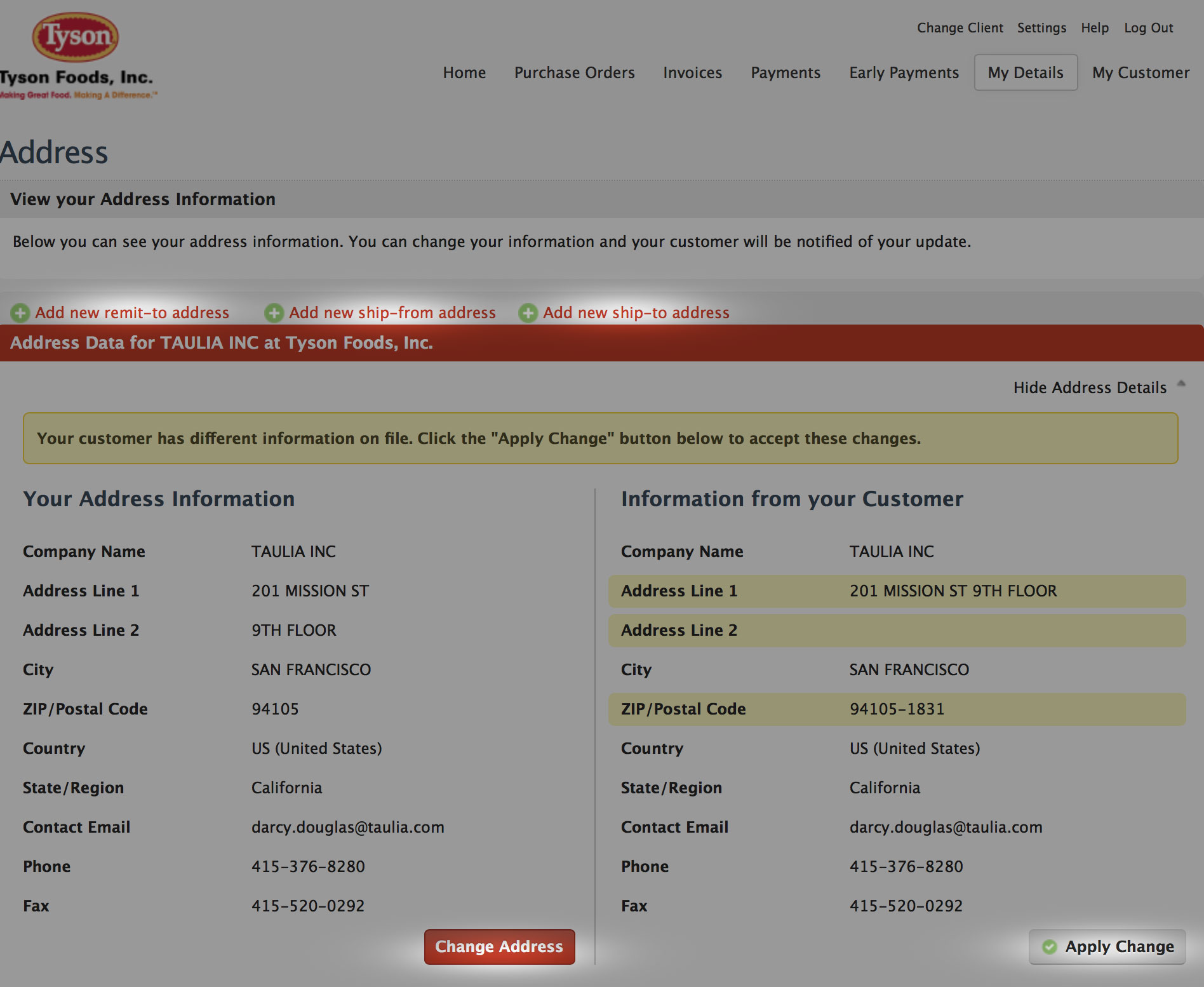
Task: Open the Help link
Action: tap(1095, 28)
